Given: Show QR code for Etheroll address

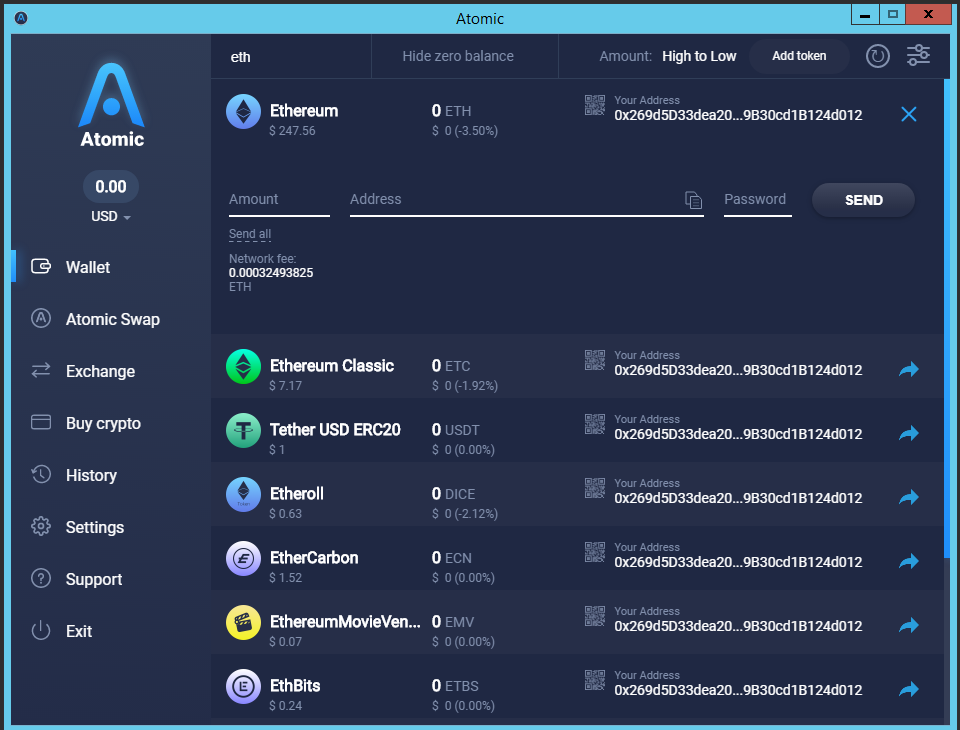Looking at the screenshot, I should click(x=594, y=488).
